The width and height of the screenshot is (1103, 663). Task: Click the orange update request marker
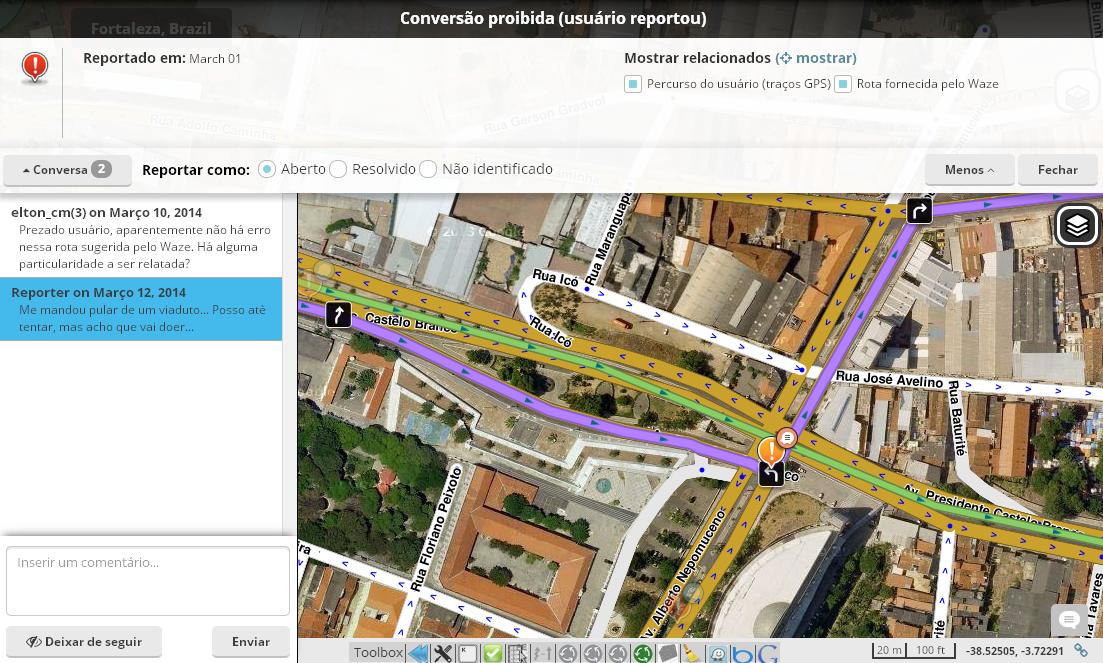pyautogui.click(x=771, y=450)
